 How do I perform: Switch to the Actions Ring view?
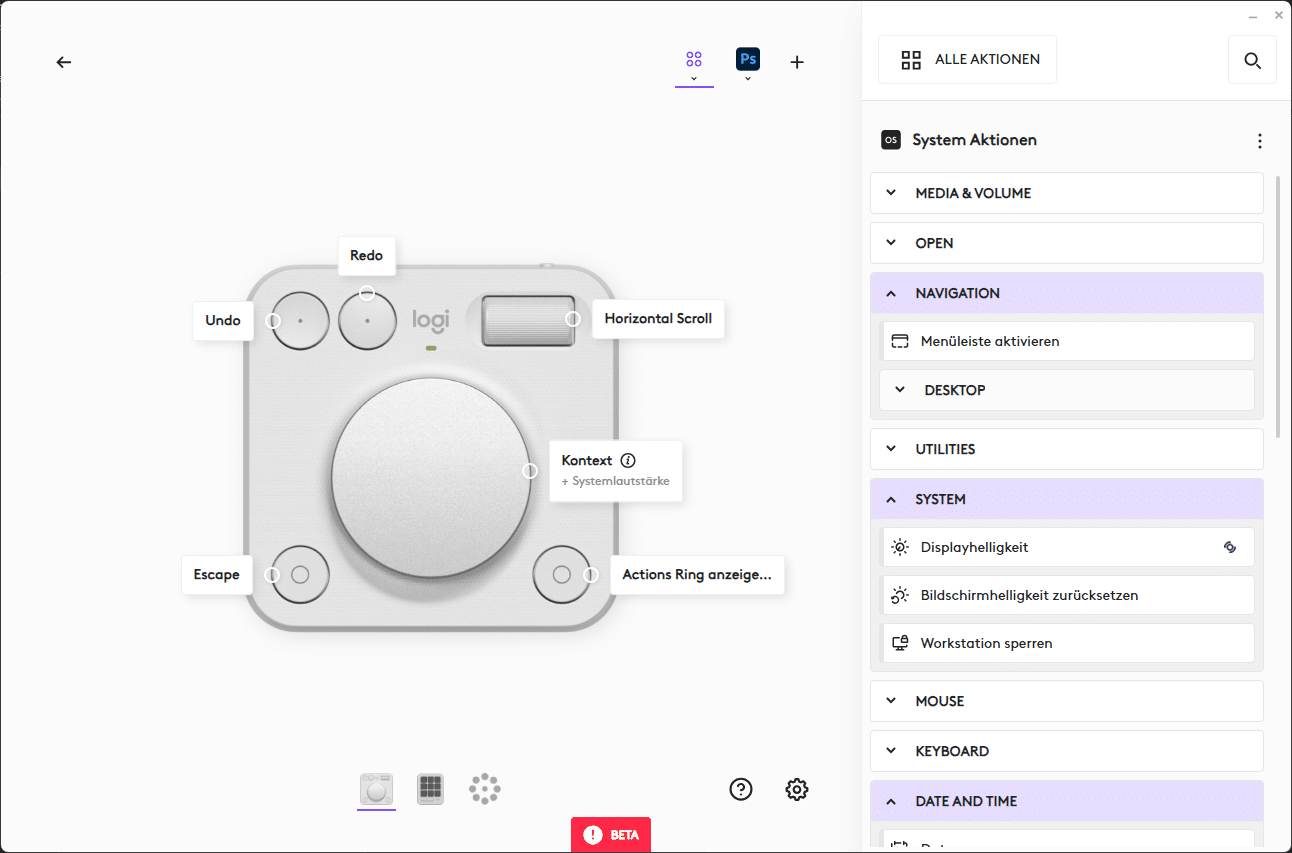(x=484, y=788)
